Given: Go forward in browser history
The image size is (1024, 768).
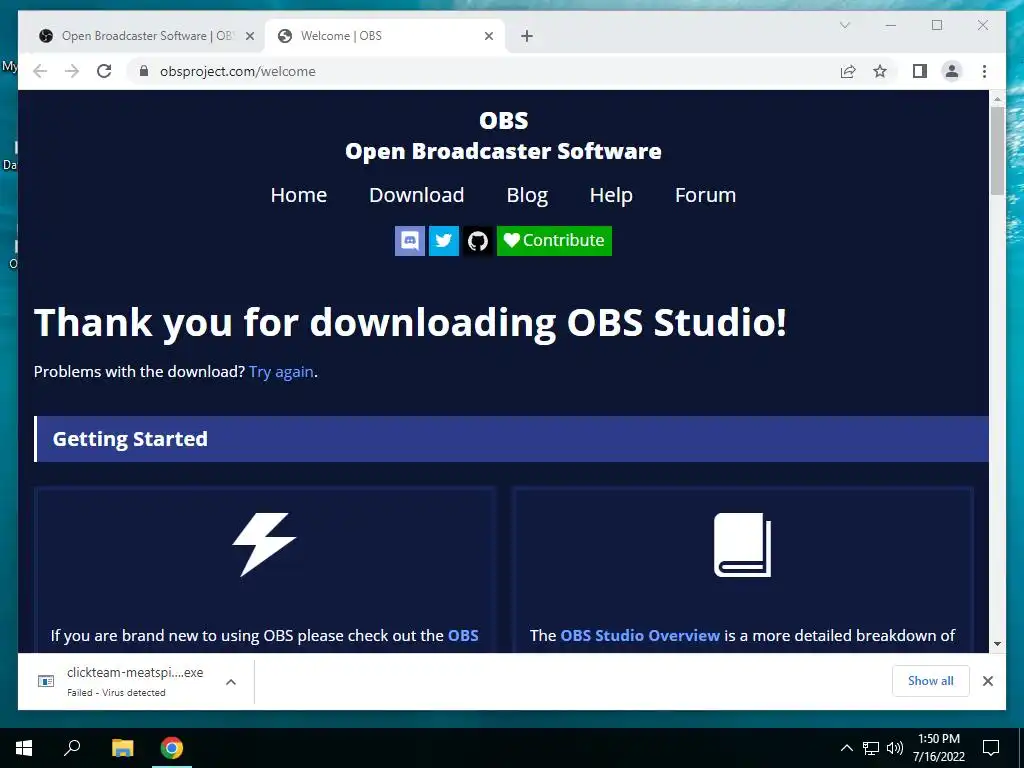Looking at the screenshot, I should (72, 71).
